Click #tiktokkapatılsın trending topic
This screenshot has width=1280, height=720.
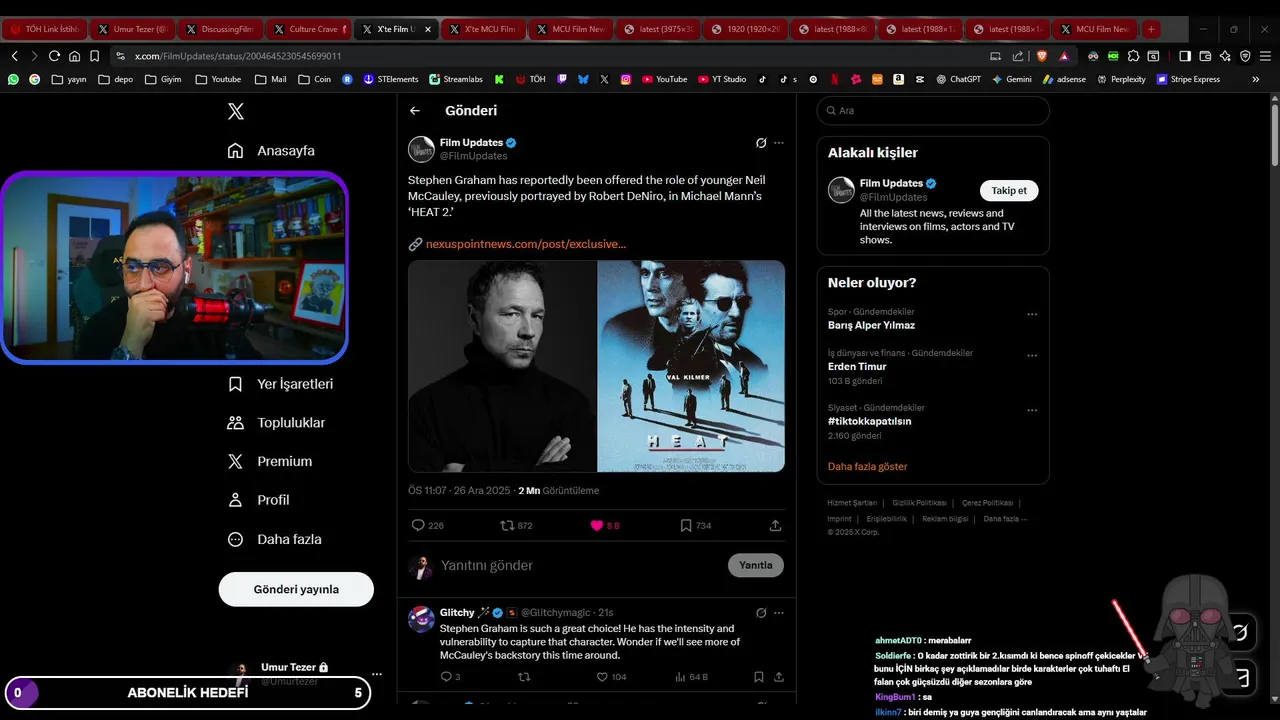pyautogui.click(x=869, y=421)
